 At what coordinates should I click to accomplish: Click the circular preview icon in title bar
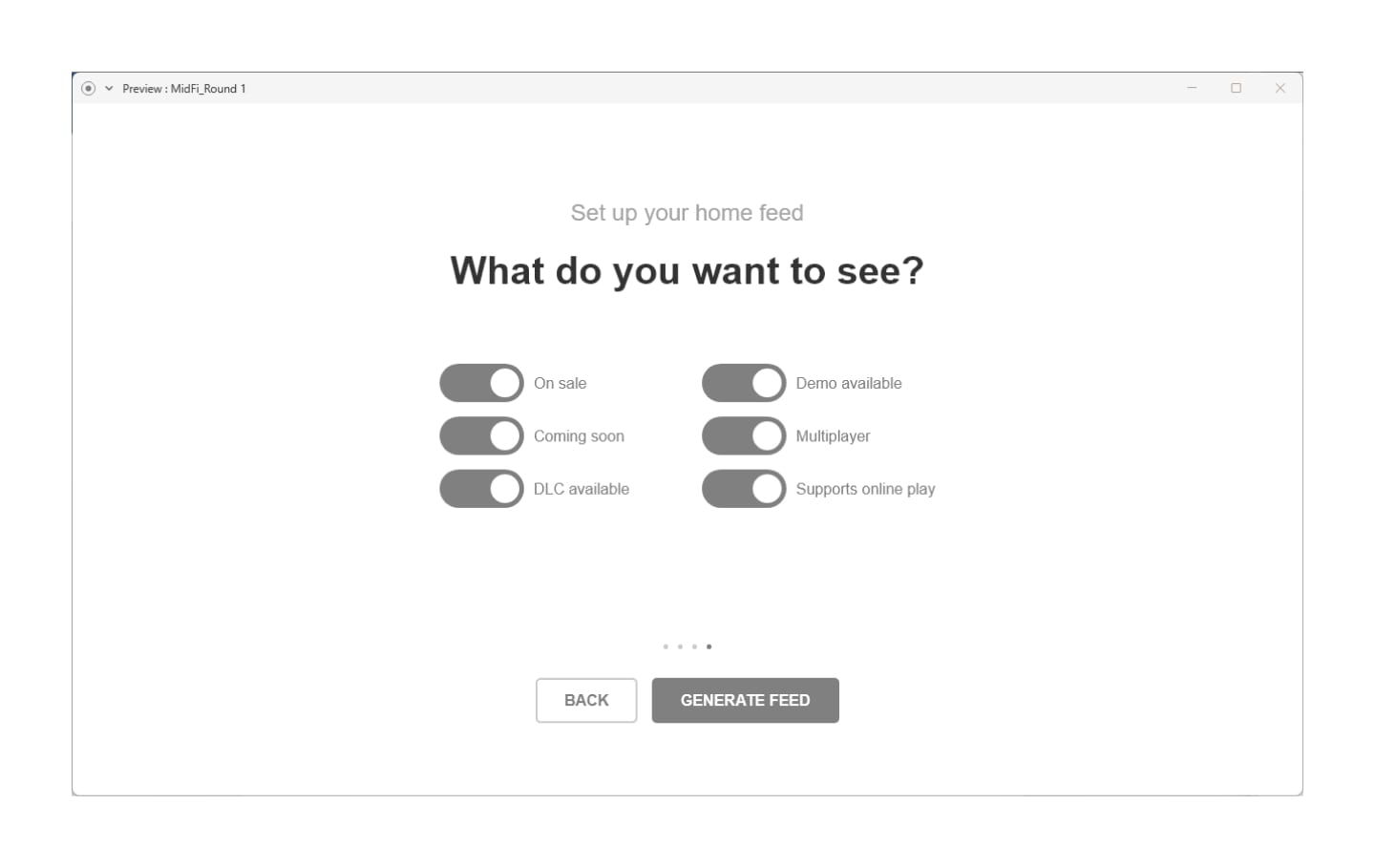click(x=88, y=88)
